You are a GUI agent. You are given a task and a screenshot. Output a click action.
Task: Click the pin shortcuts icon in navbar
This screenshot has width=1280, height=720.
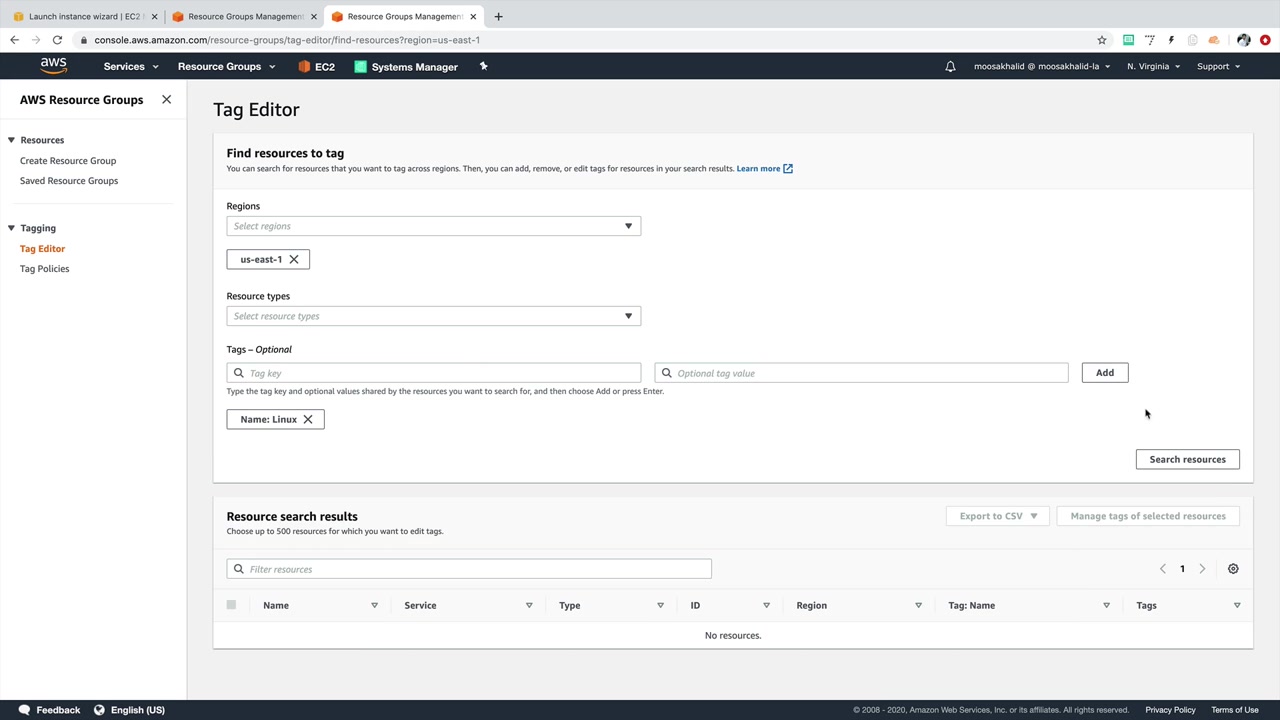(483, 67)
